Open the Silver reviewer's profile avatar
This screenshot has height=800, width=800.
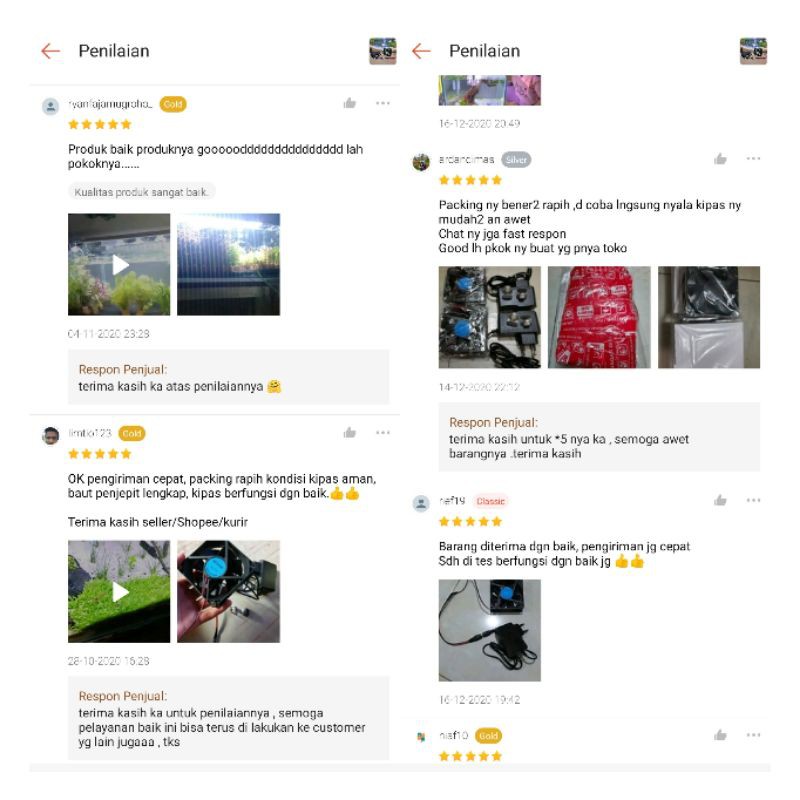coord(421,162)
